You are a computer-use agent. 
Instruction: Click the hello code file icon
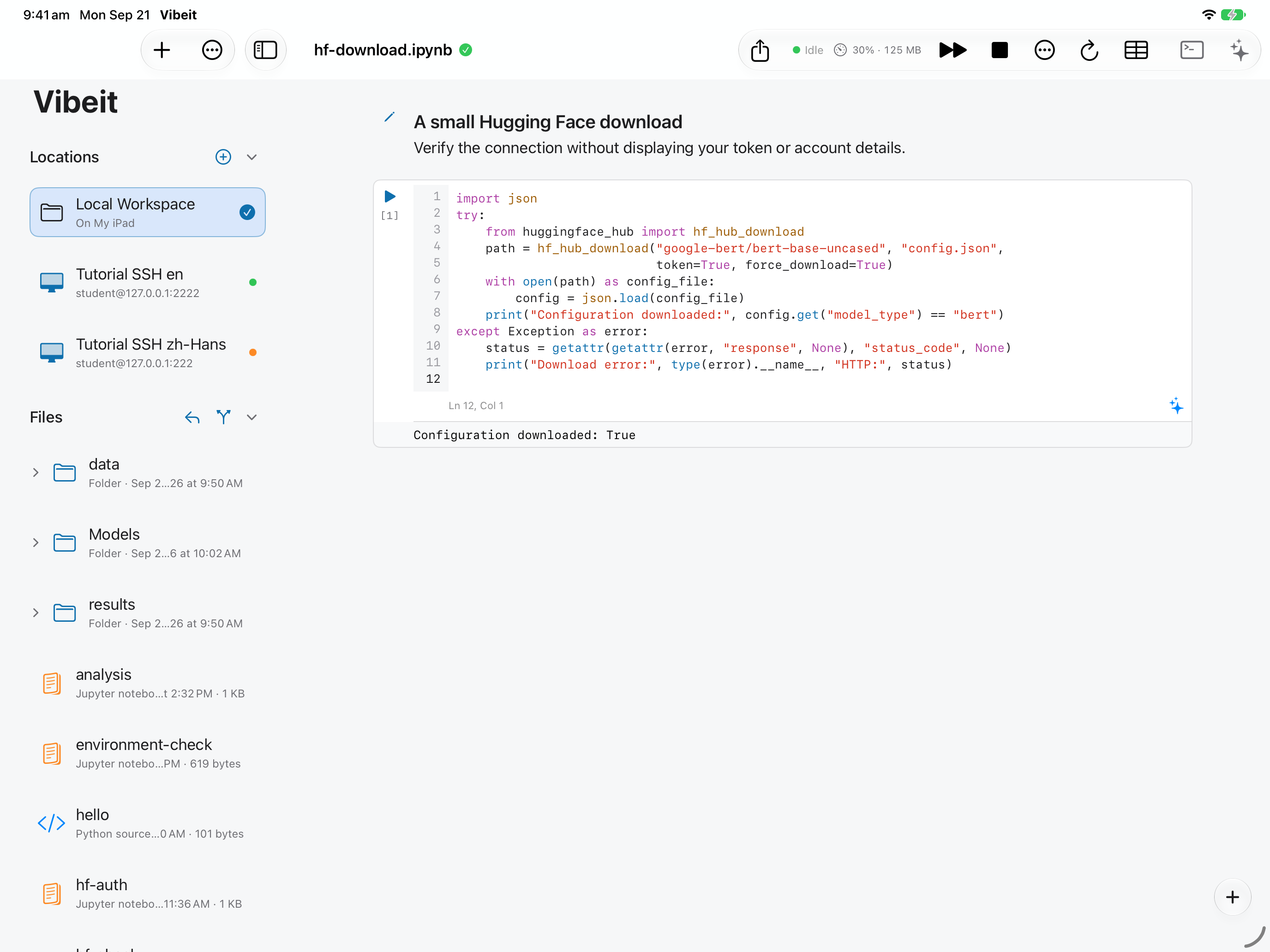(x=51, y=822)
